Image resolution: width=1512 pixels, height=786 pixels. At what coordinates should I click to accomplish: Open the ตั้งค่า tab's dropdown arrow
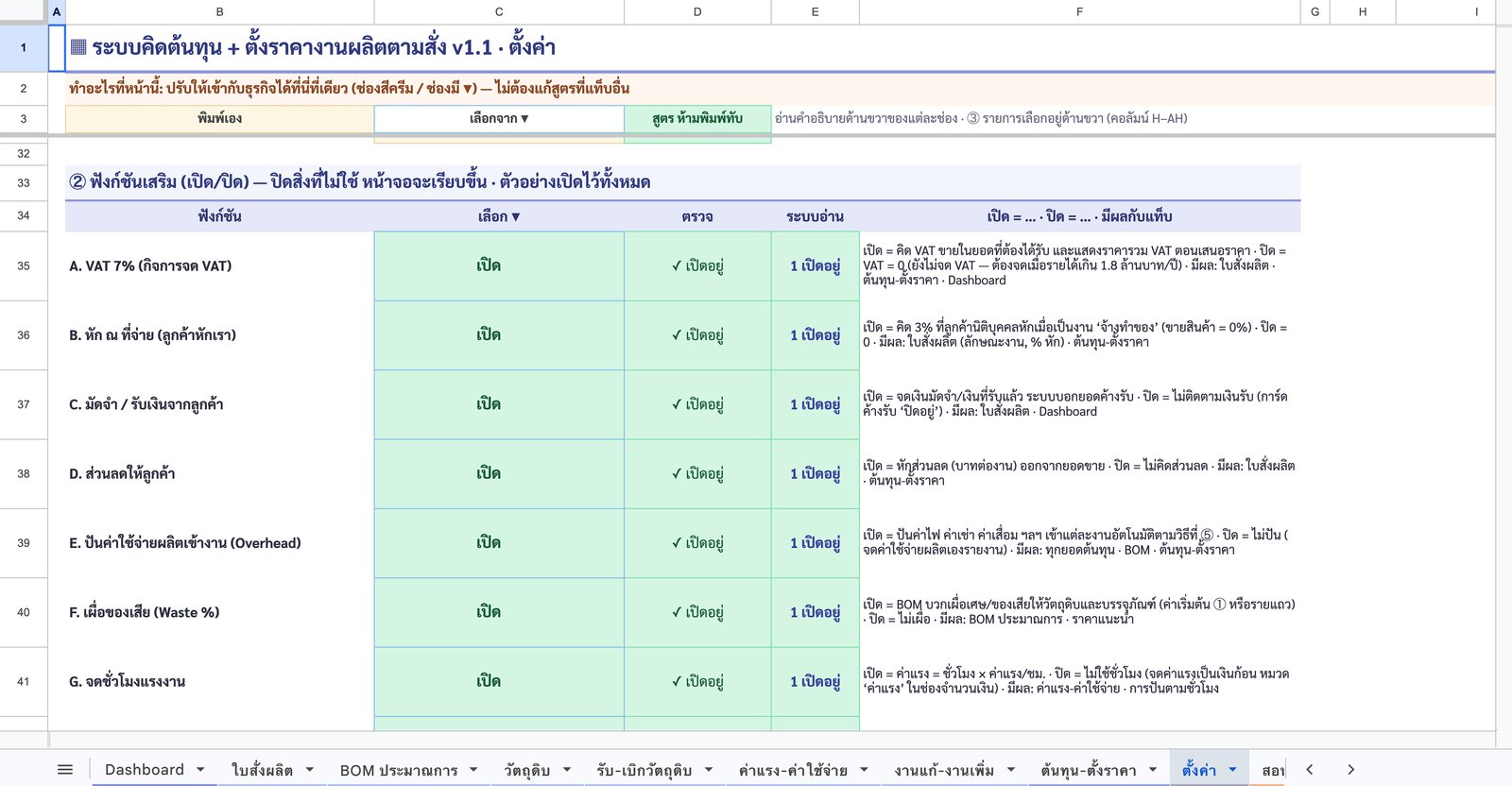[1232, 770]
